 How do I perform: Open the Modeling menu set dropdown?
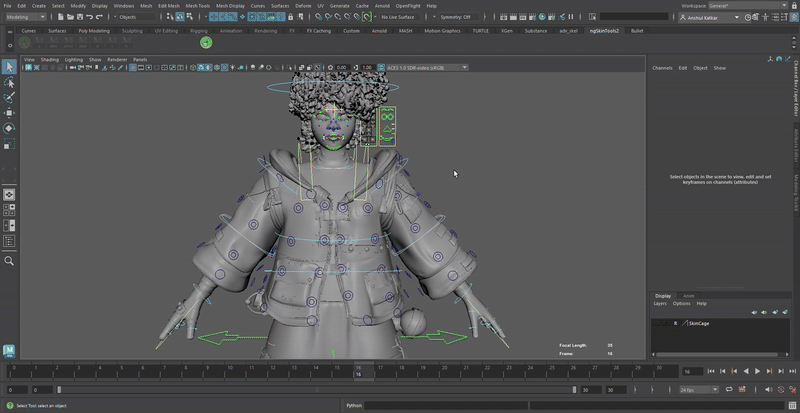tap(27, 17)
